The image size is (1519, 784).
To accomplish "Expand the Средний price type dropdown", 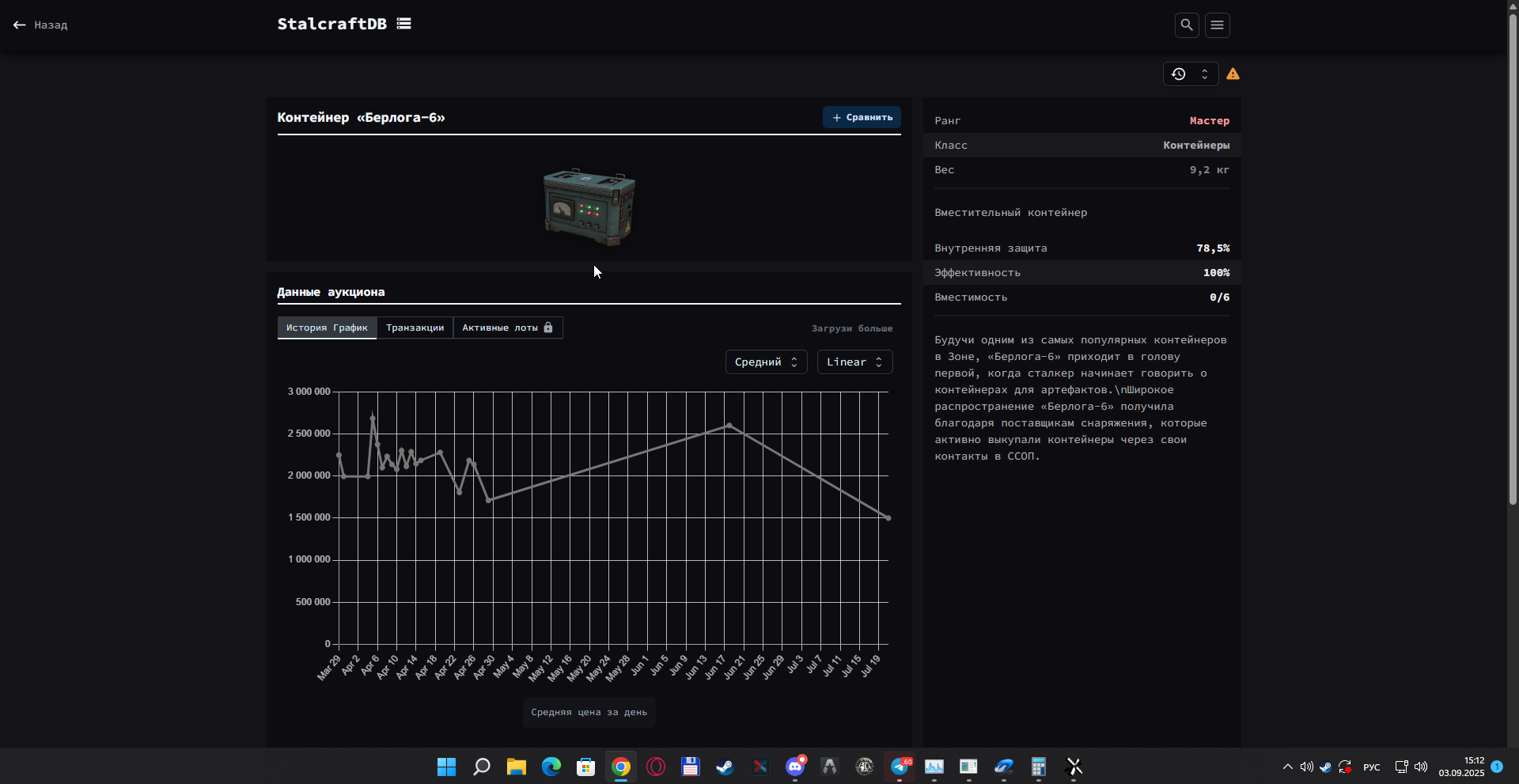I will click(766, 362).
